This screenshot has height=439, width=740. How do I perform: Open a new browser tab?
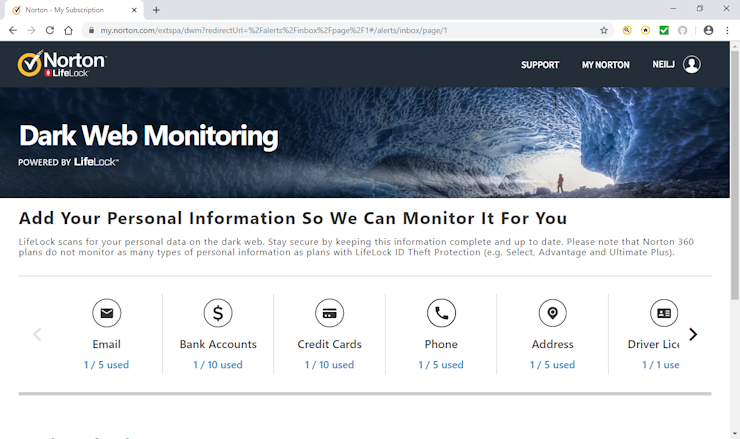[156, 10]
